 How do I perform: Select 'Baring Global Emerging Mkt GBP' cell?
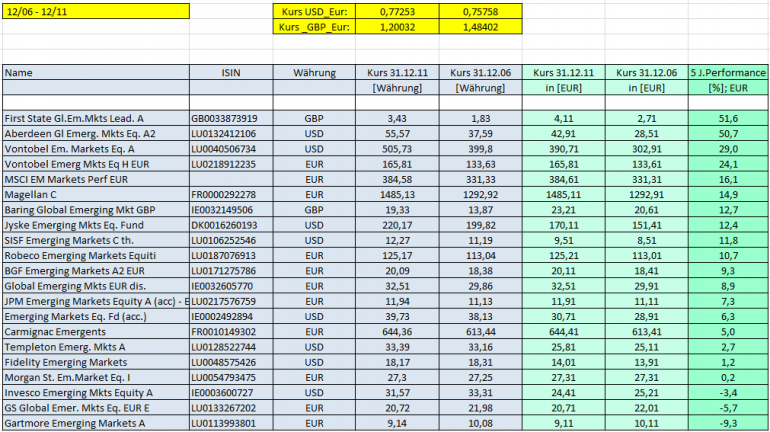(96, 210)
